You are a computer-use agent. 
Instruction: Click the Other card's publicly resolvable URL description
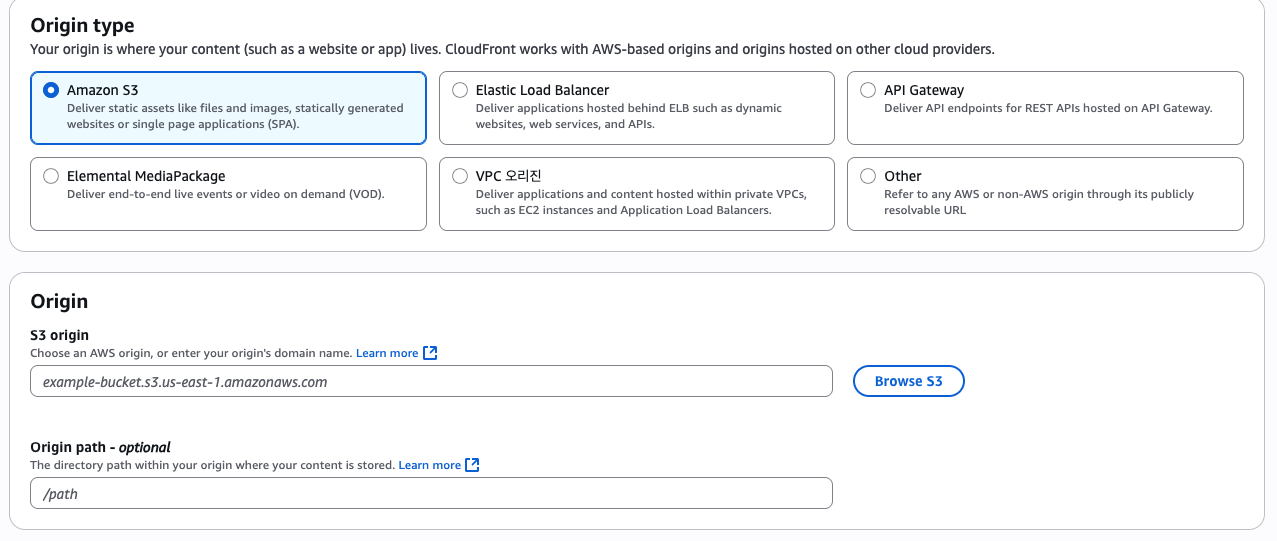pos(1038,202)
